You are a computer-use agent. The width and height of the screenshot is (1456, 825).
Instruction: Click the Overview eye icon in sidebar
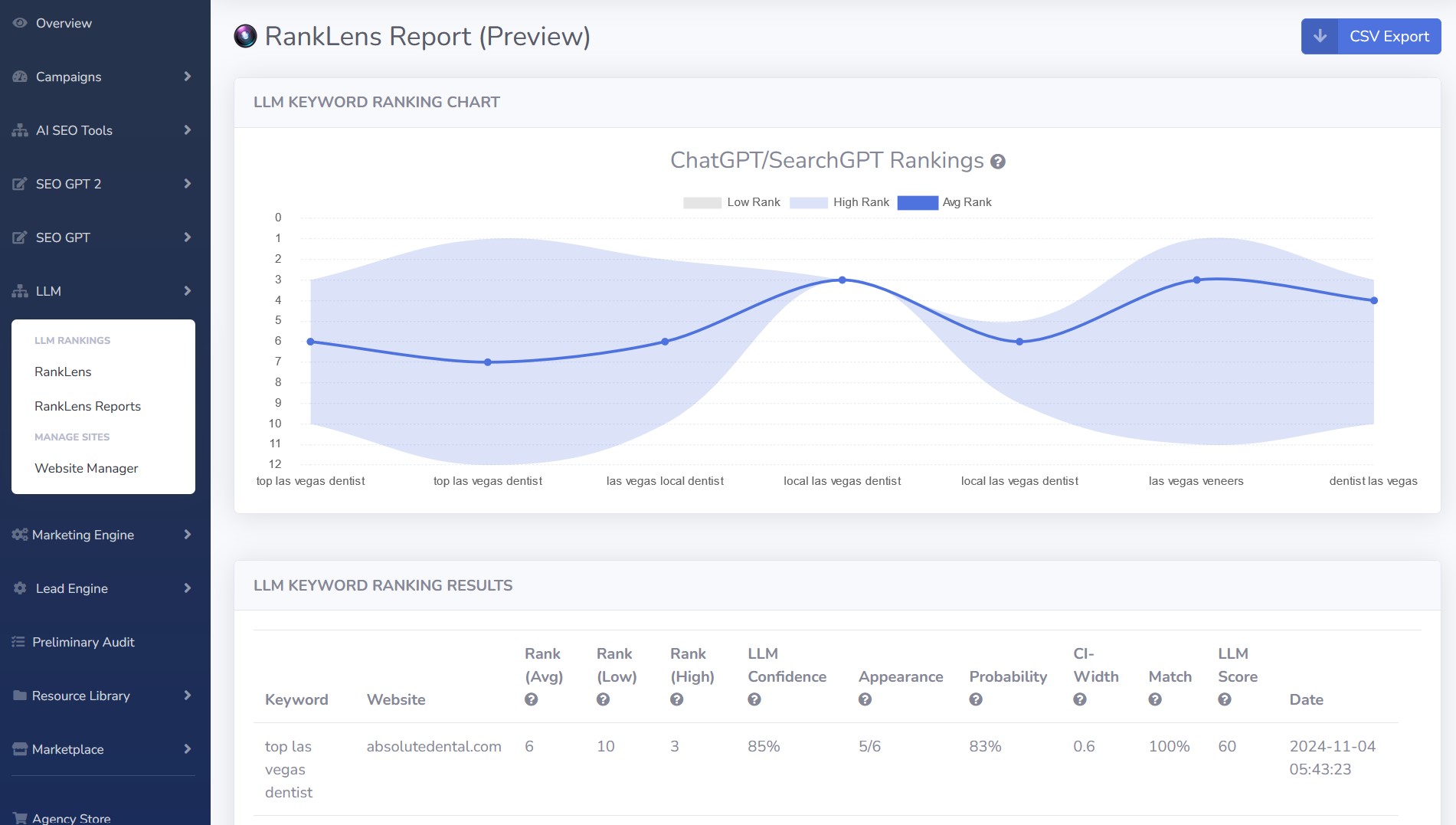click(20, 23)
